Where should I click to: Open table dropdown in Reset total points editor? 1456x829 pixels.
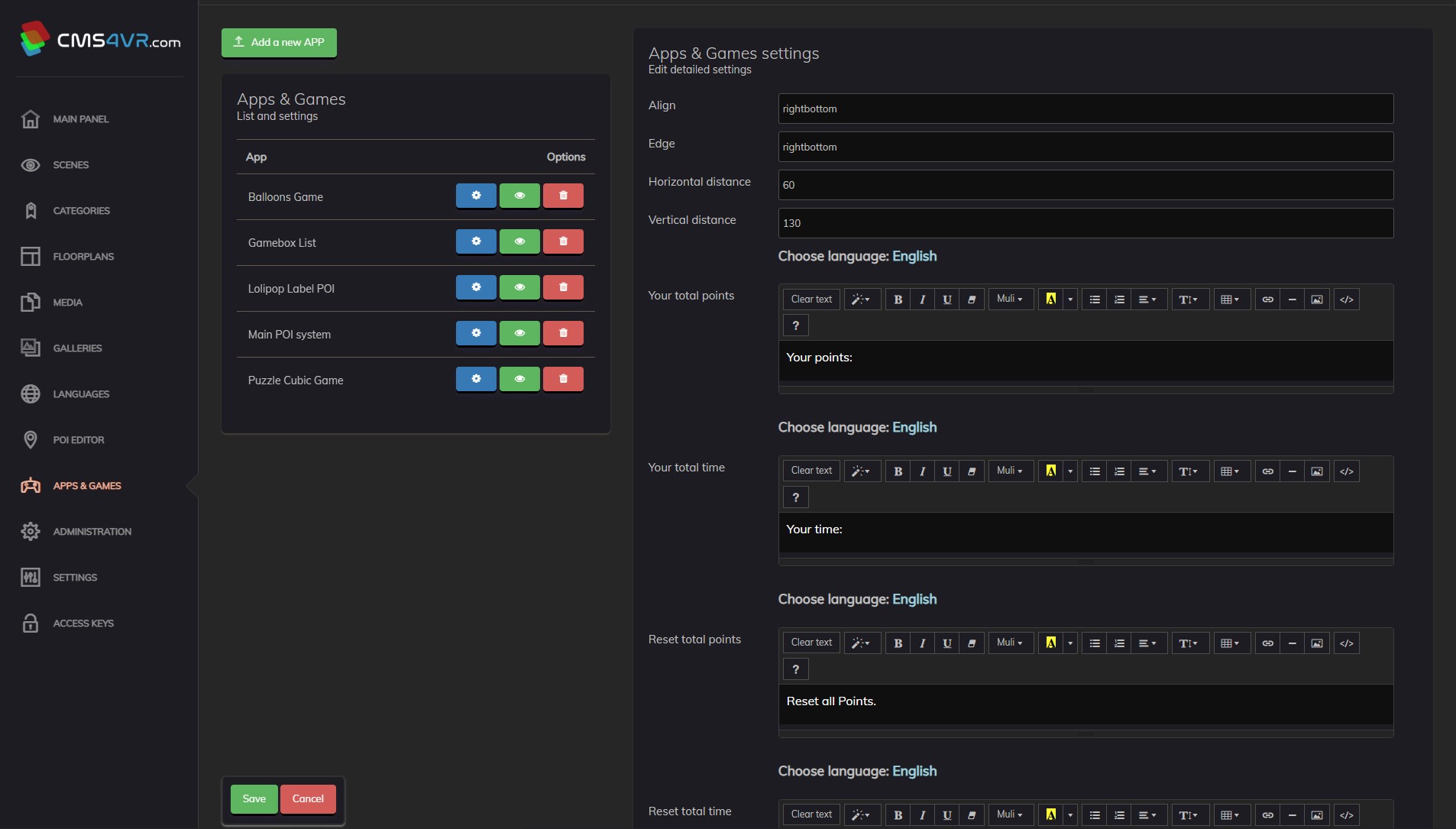1231,643
